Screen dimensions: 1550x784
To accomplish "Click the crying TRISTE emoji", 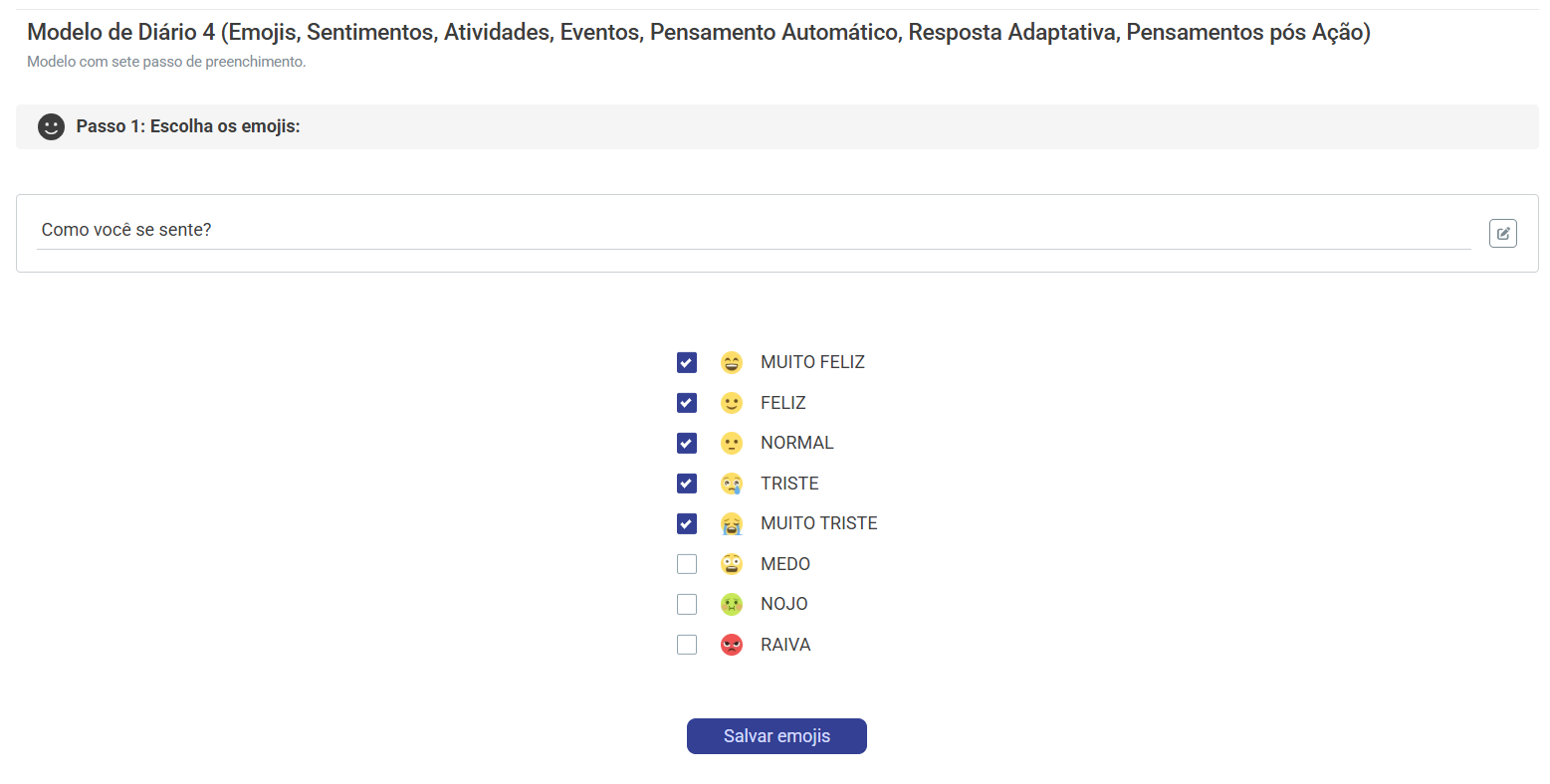I will 732,484.
